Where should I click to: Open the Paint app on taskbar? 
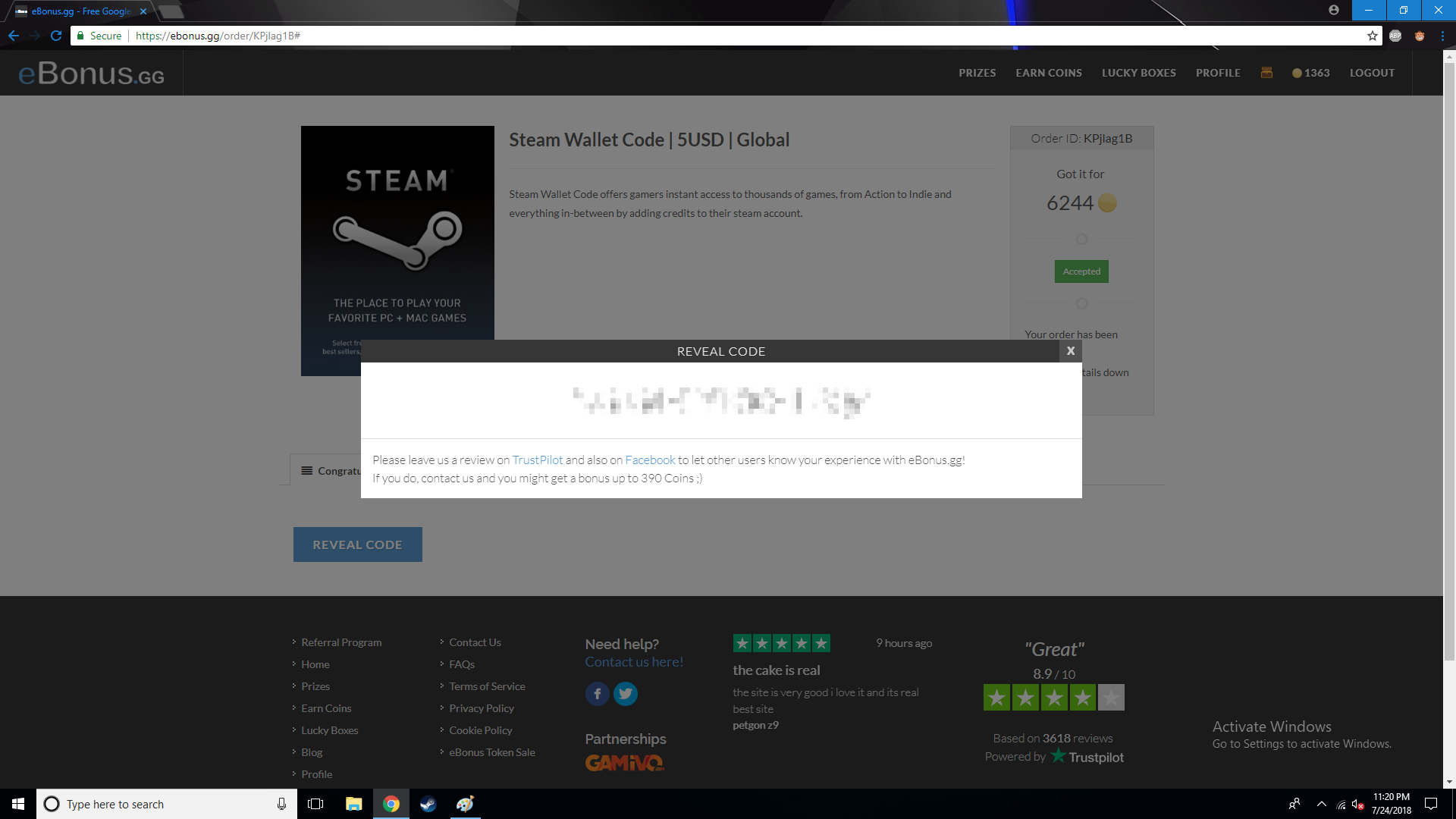tap(465, 804)
